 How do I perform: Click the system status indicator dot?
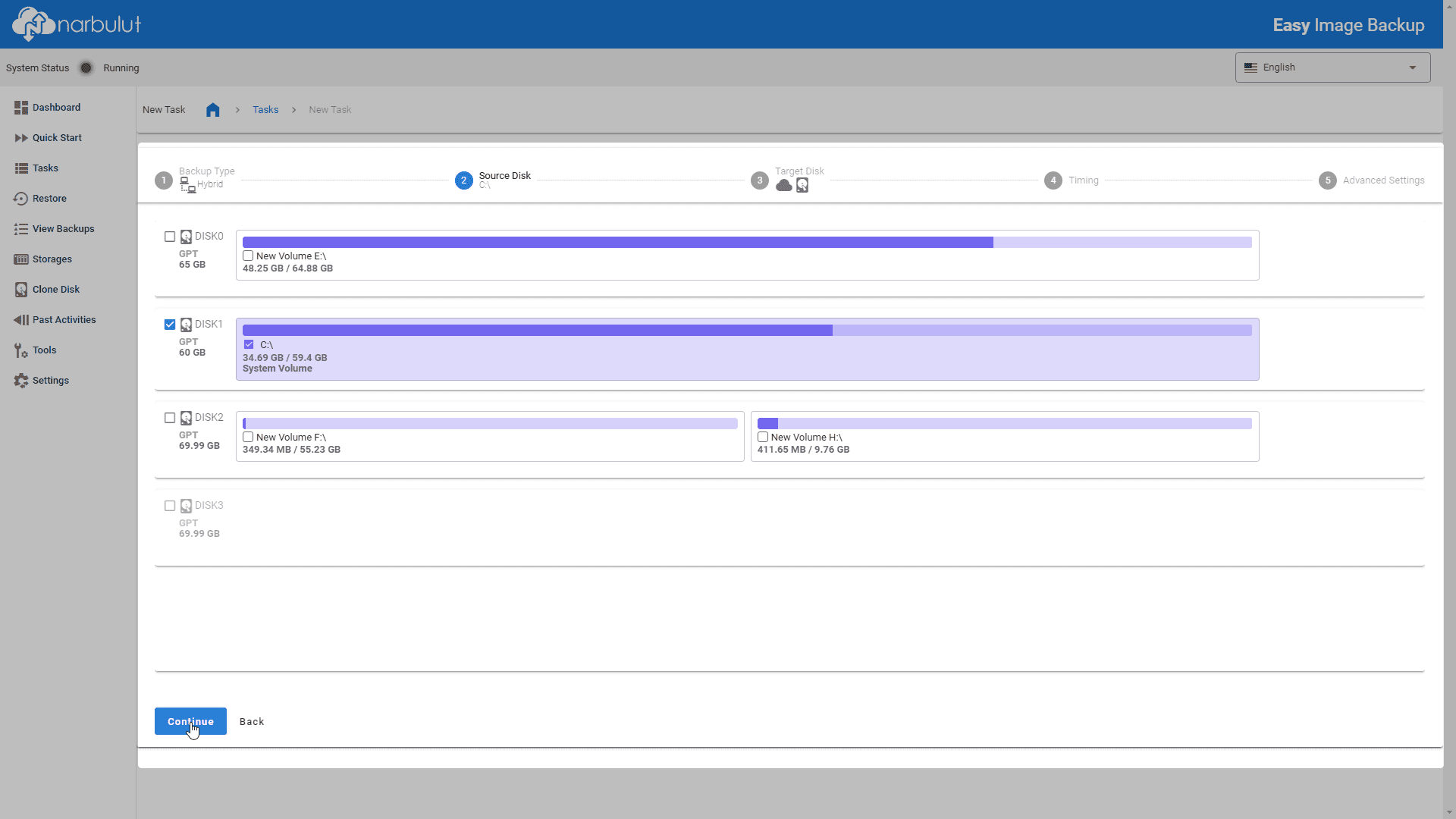(86, 68)
